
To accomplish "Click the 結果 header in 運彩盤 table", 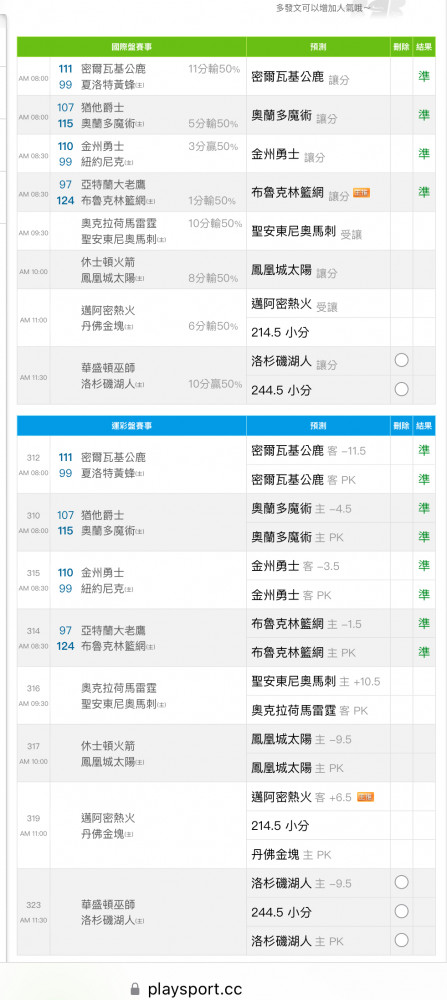I will (424, 425).
